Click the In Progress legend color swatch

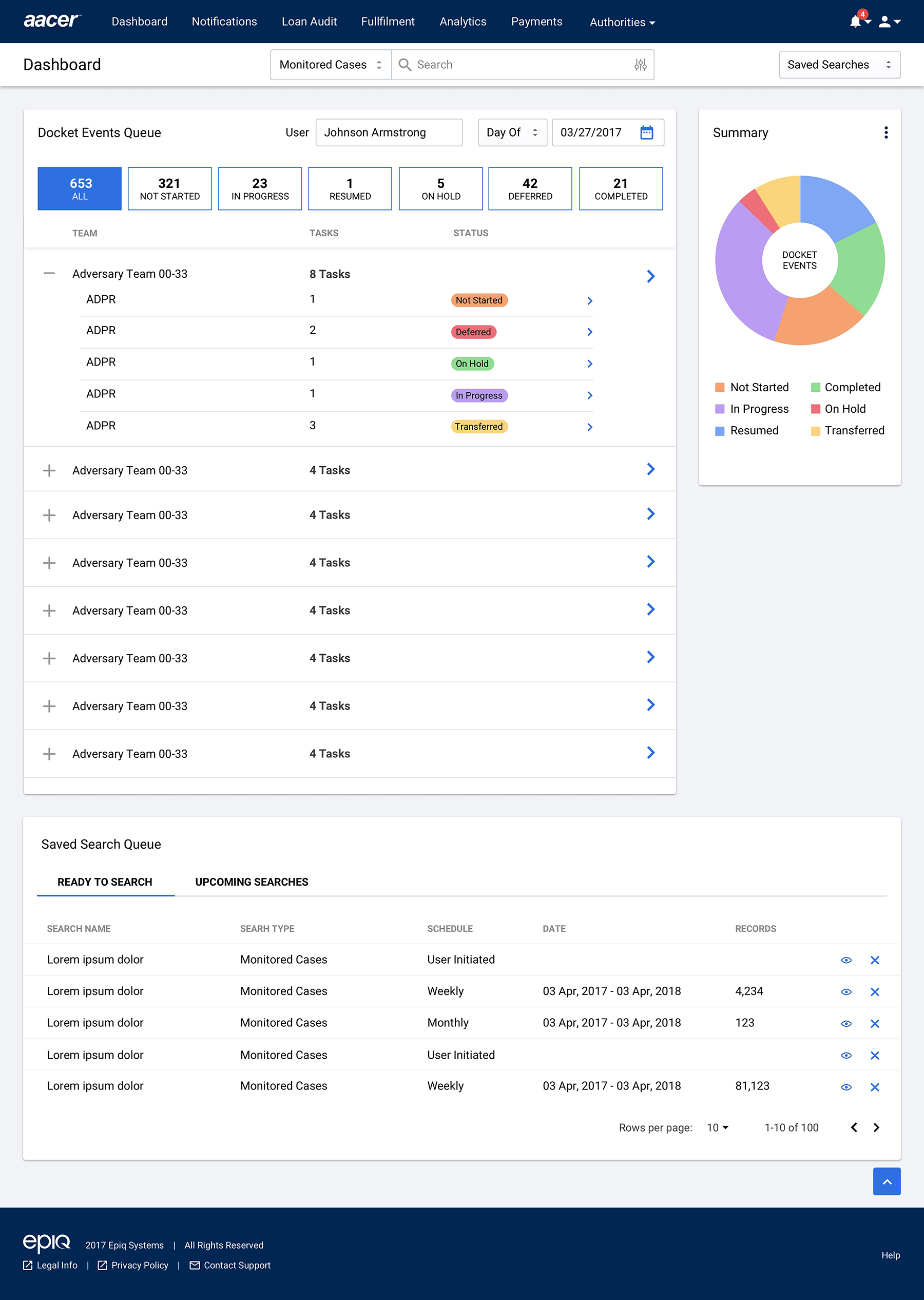(720, 409)
